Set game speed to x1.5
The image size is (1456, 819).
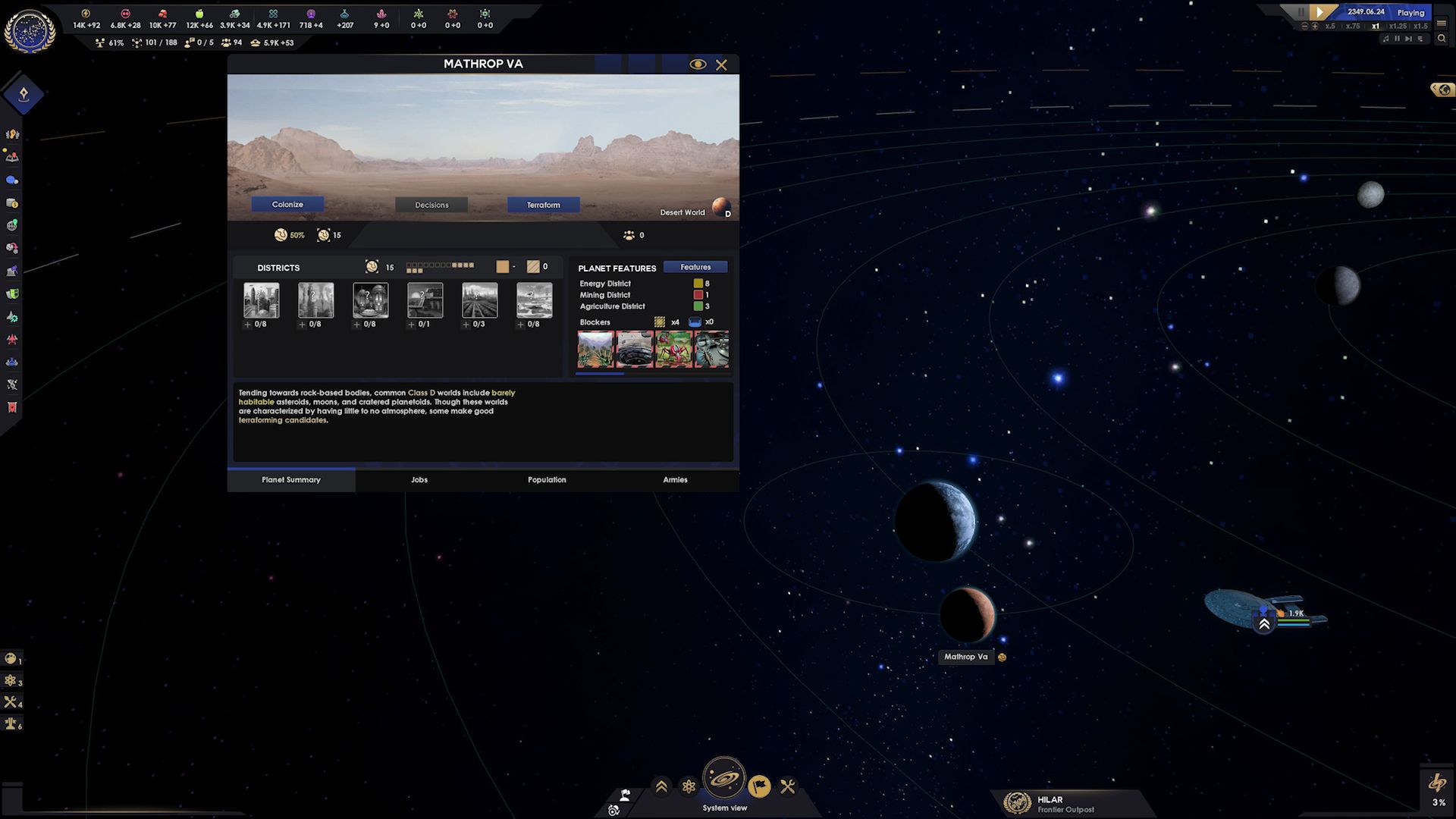click(1420, 26)
